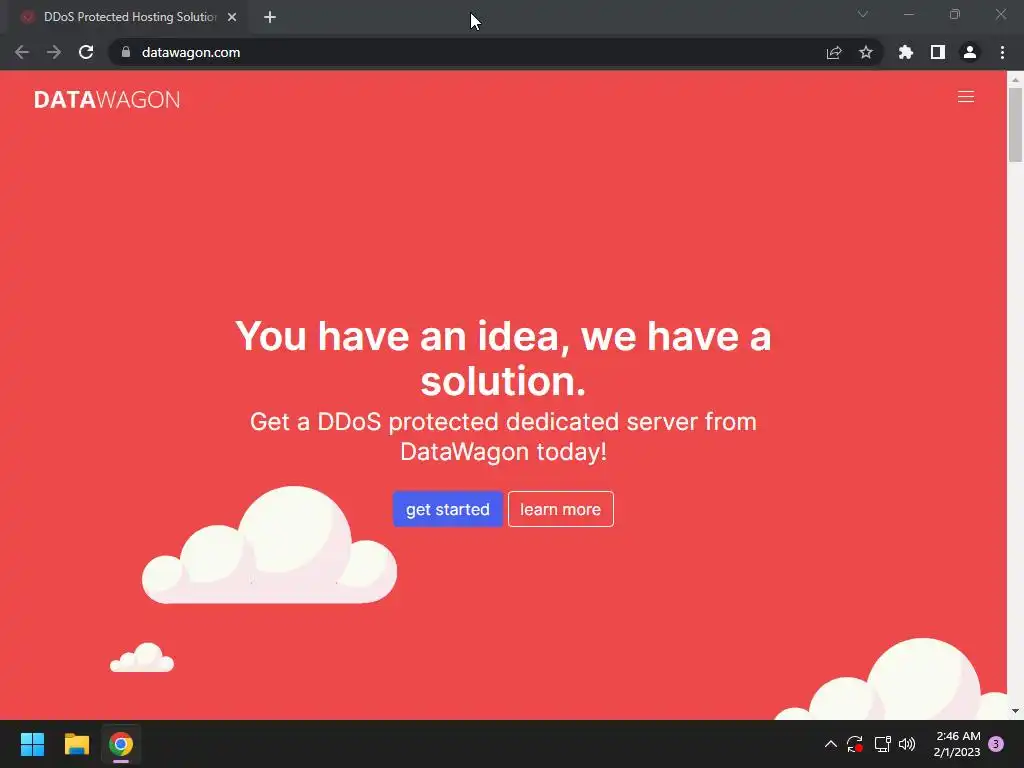This screenshot has width=1024, height=768.
Task: Click the scrollbar up arrow
Action: coord(1015,79)
